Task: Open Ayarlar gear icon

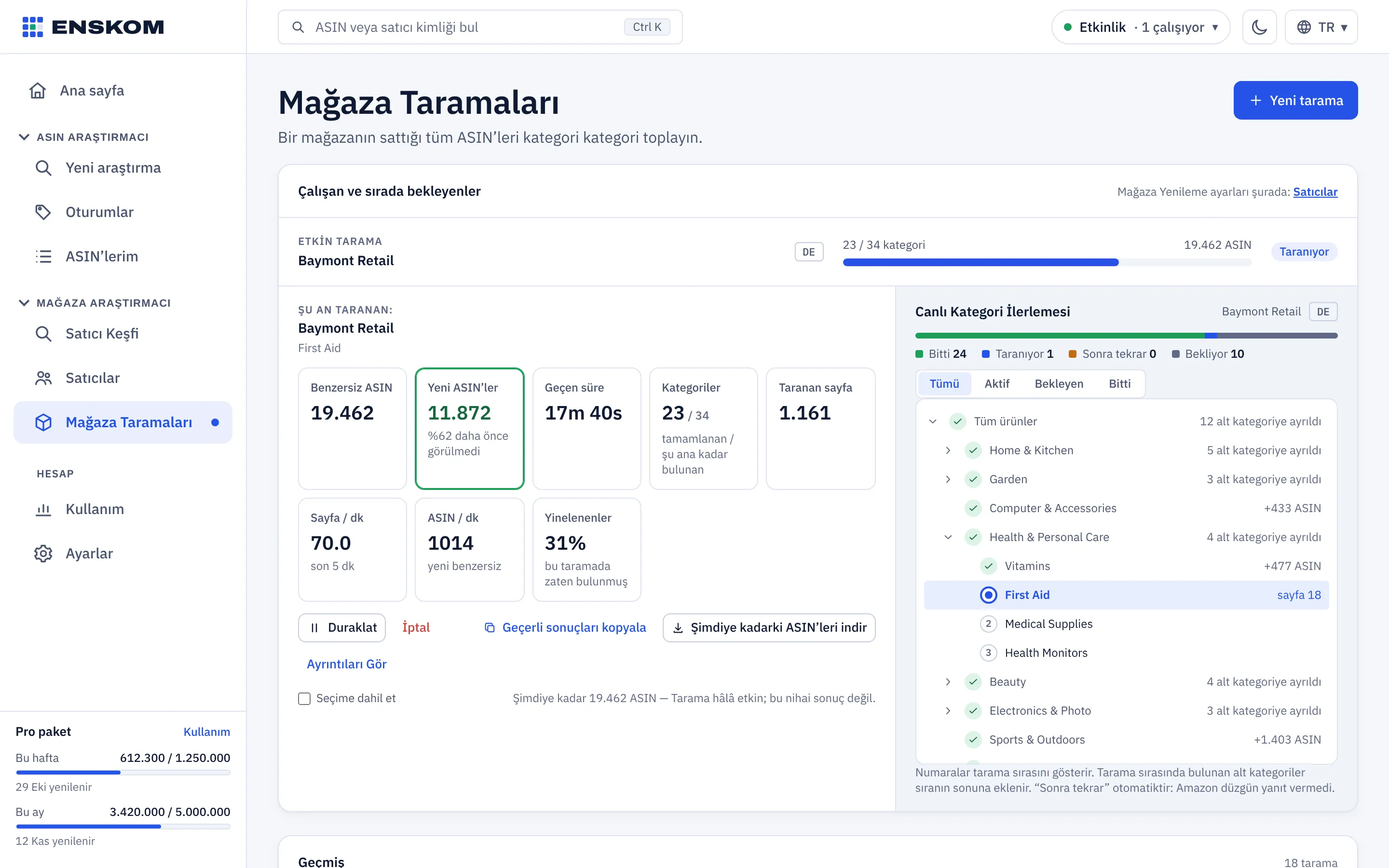Action: [43, 554]
